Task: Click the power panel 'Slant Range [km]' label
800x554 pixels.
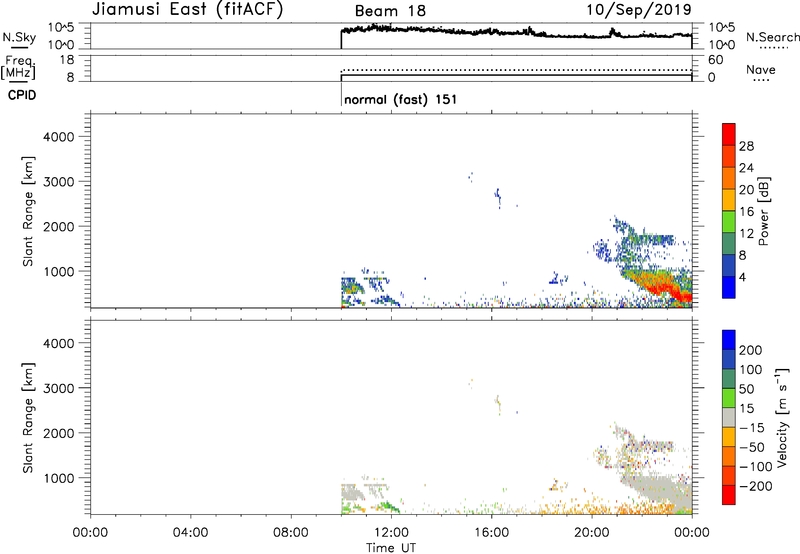Action: click(x=28, y=211)
